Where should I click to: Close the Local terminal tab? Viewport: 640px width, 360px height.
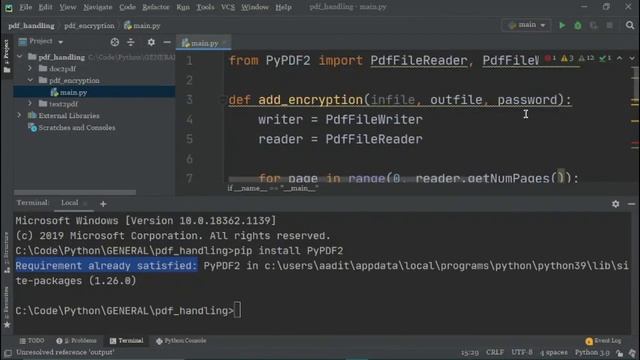[85, 203]
